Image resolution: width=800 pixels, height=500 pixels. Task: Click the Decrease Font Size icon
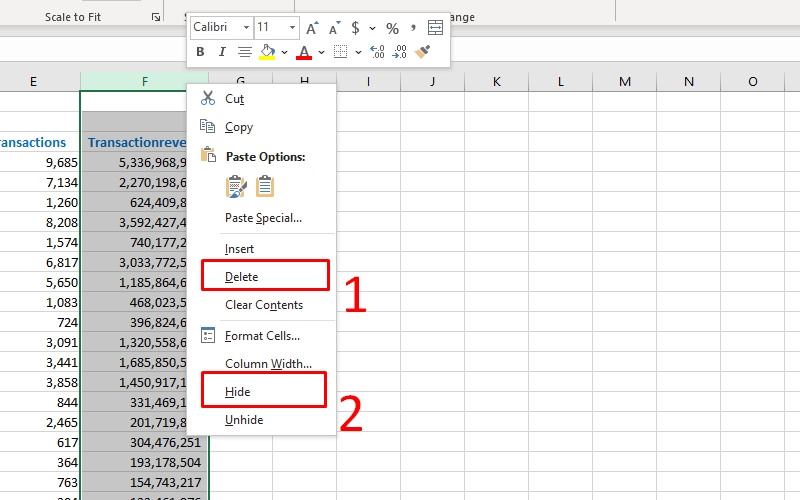click(x=334, y=28)
